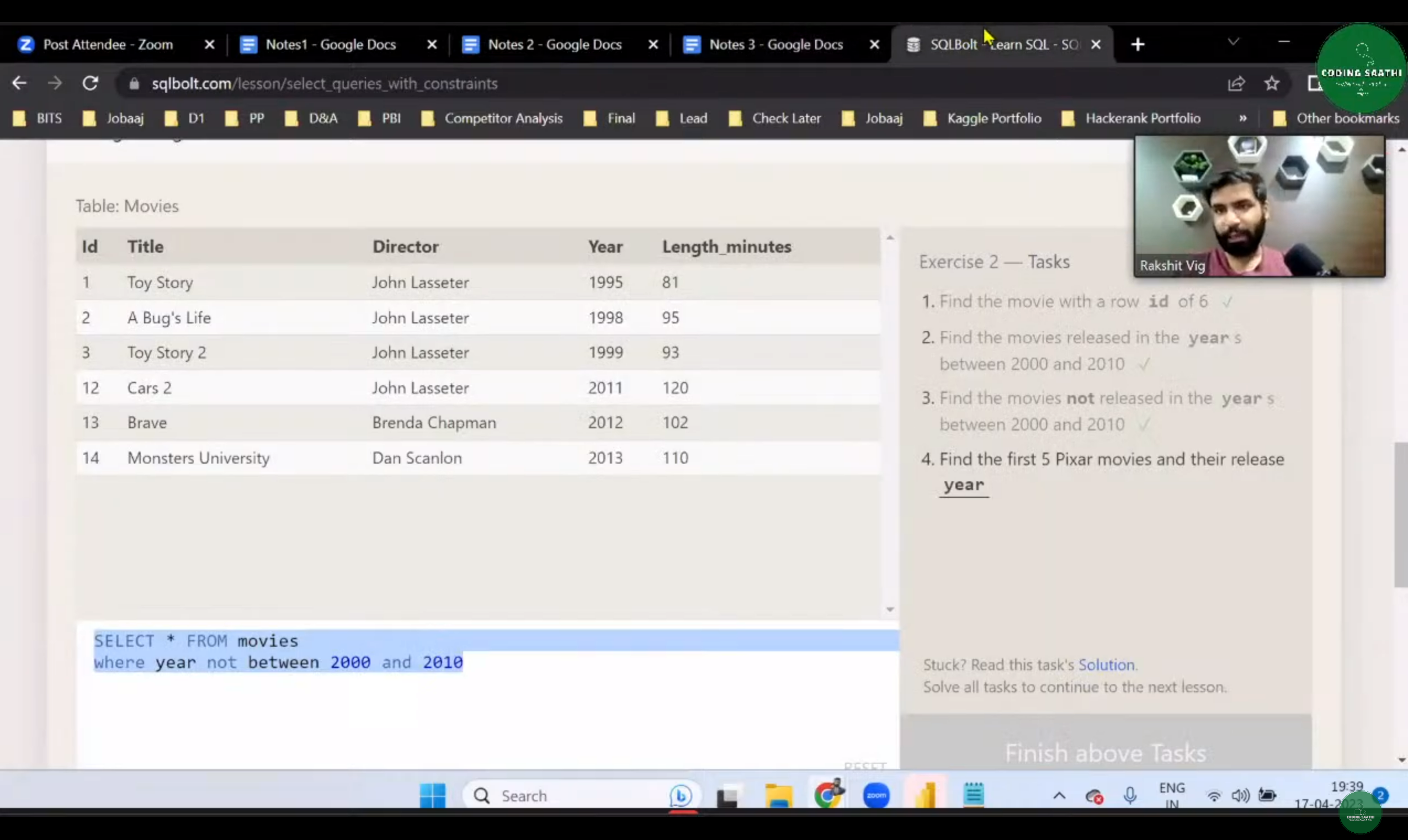Expand the hidden bookmarks overflow chevron

(x=1243, y=118)
